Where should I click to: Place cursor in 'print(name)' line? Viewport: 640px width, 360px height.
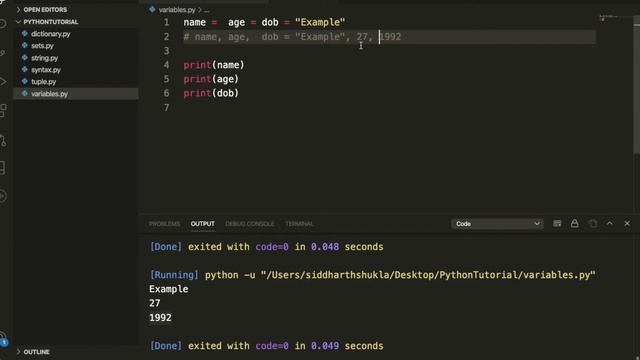214,65
